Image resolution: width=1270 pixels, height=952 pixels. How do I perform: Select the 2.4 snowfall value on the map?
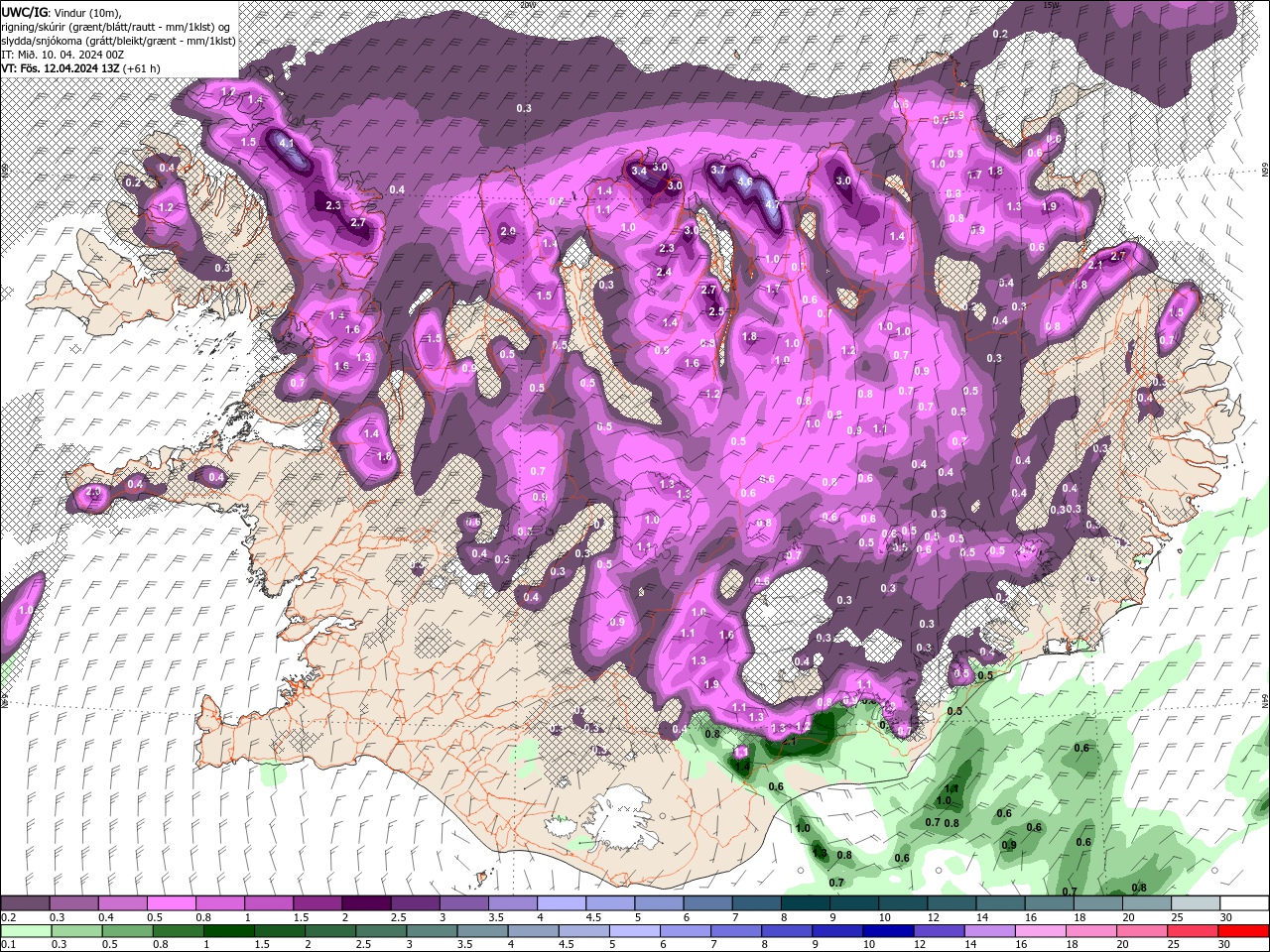(664, 272)
